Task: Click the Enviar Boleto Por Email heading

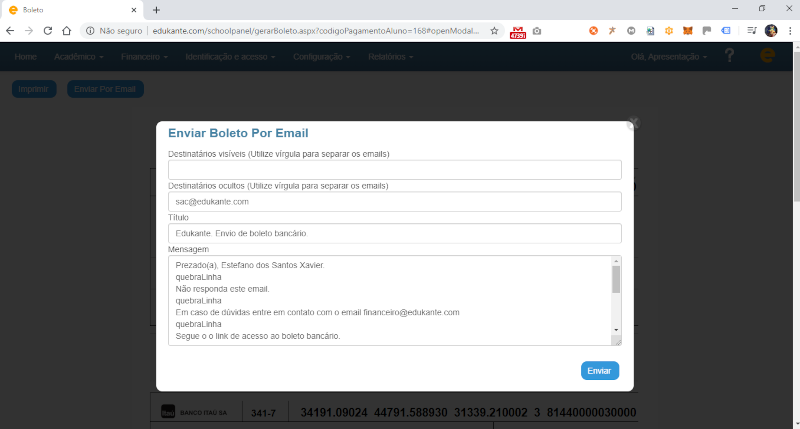Action: pyautogui.click(x=238, y=133)
